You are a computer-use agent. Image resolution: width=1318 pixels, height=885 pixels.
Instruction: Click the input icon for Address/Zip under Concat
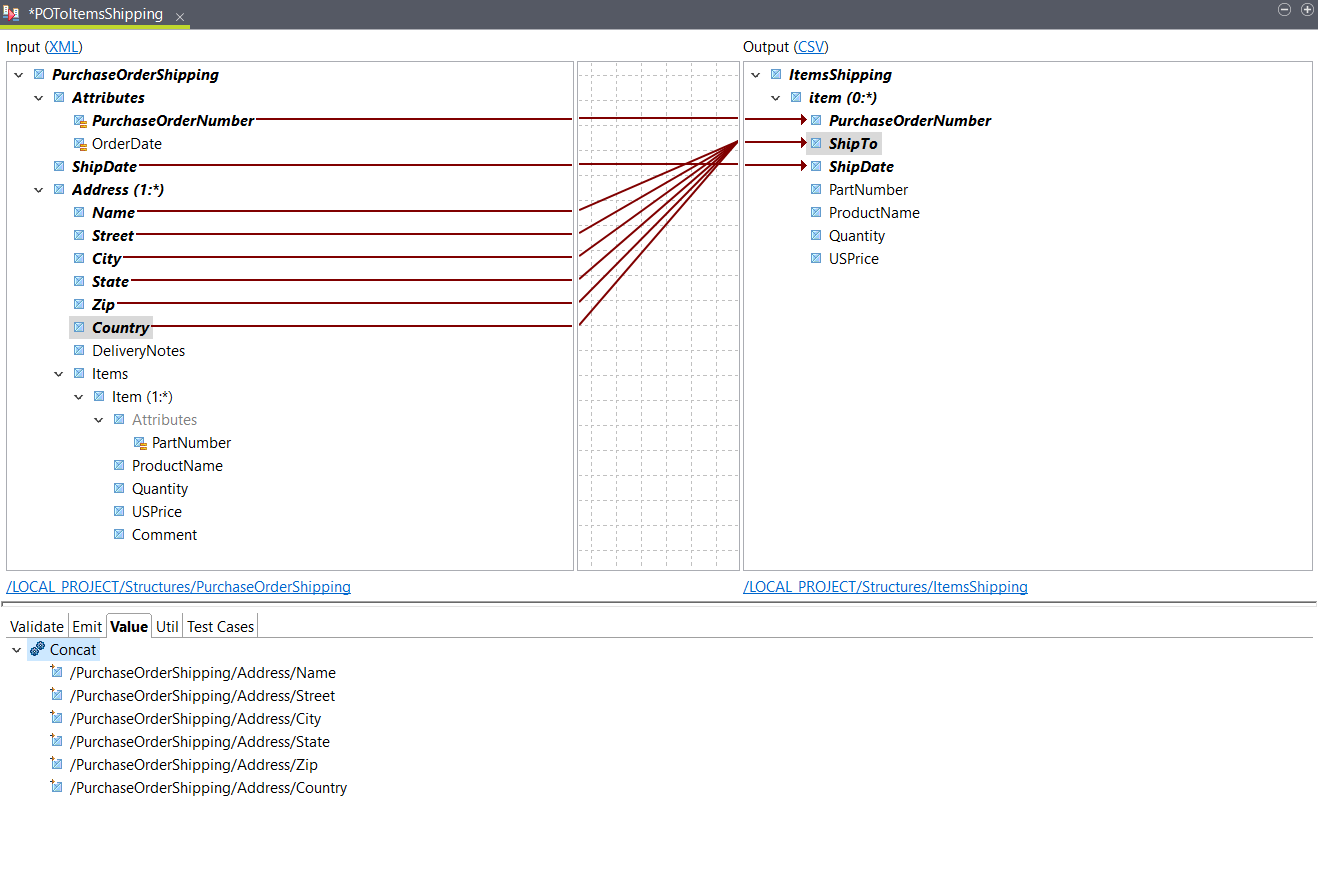[57, 764]
